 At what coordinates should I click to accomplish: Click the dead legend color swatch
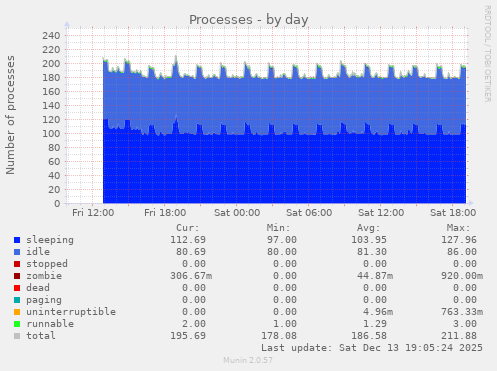click(x=17, y=288)
